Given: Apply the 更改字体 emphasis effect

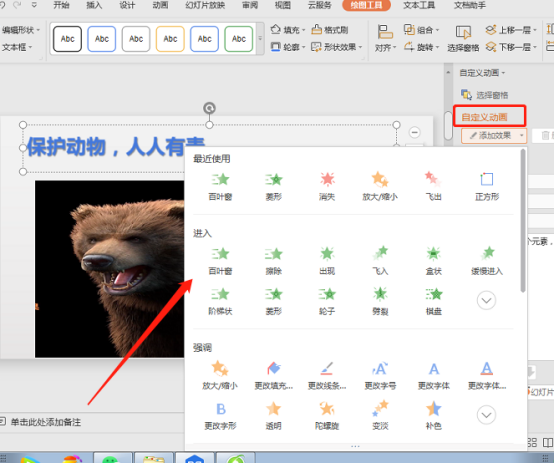Looking at the screenshot, I should pos(434,376).
